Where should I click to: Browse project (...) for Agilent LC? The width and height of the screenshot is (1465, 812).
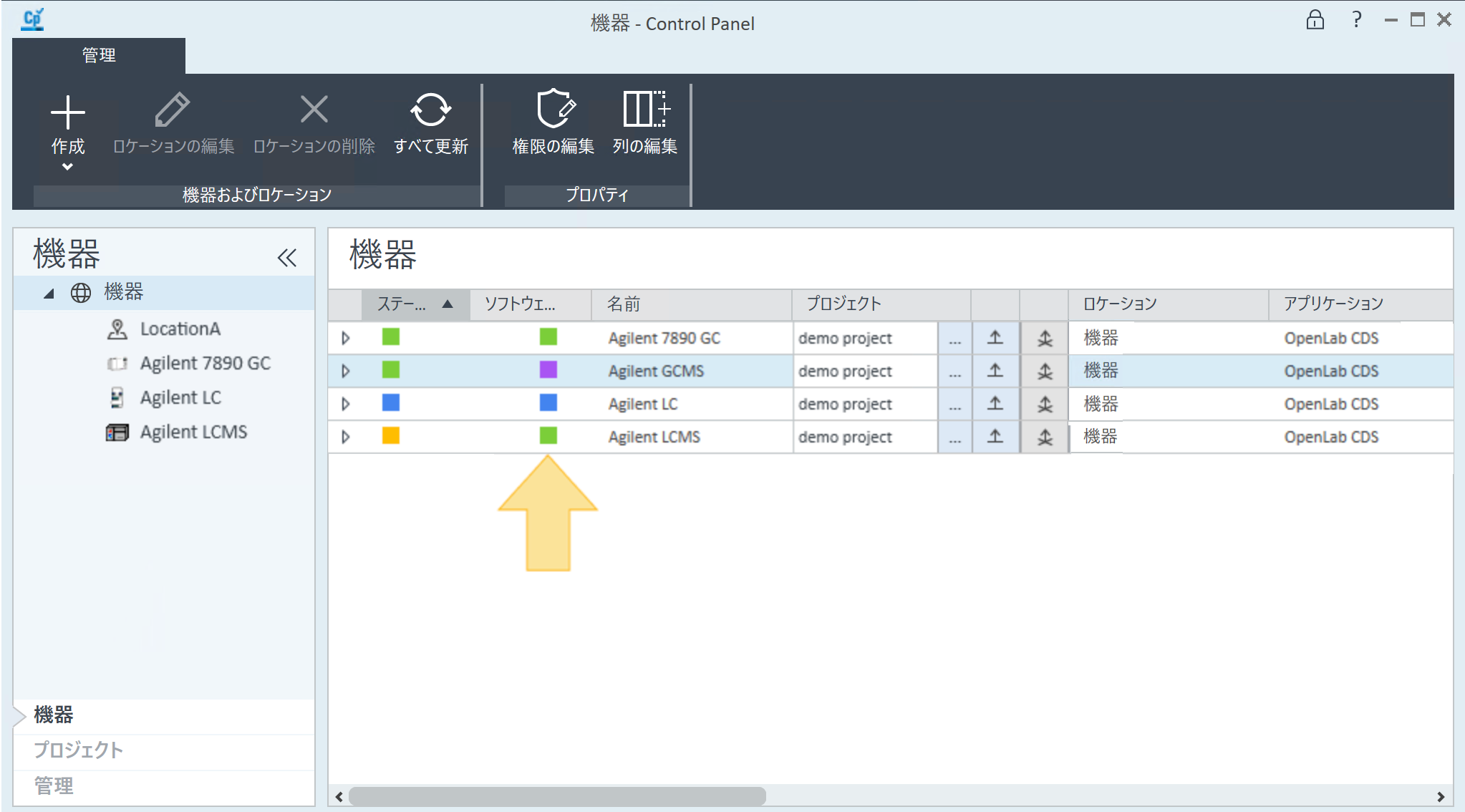(954, 404)
